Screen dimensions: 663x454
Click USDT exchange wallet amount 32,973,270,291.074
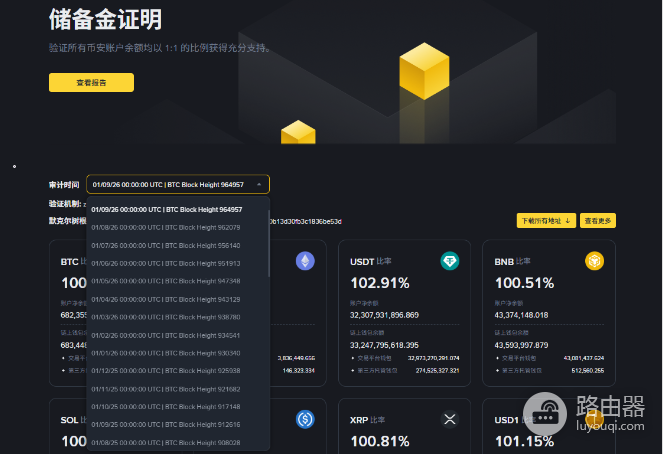click(x=433, y=358)
